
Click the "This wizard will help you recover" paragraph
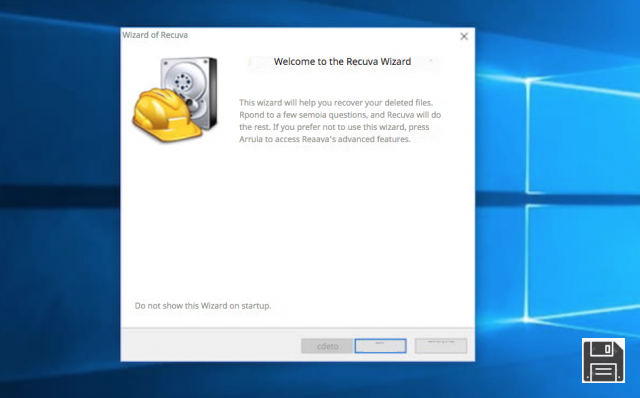tap(340, 121)
